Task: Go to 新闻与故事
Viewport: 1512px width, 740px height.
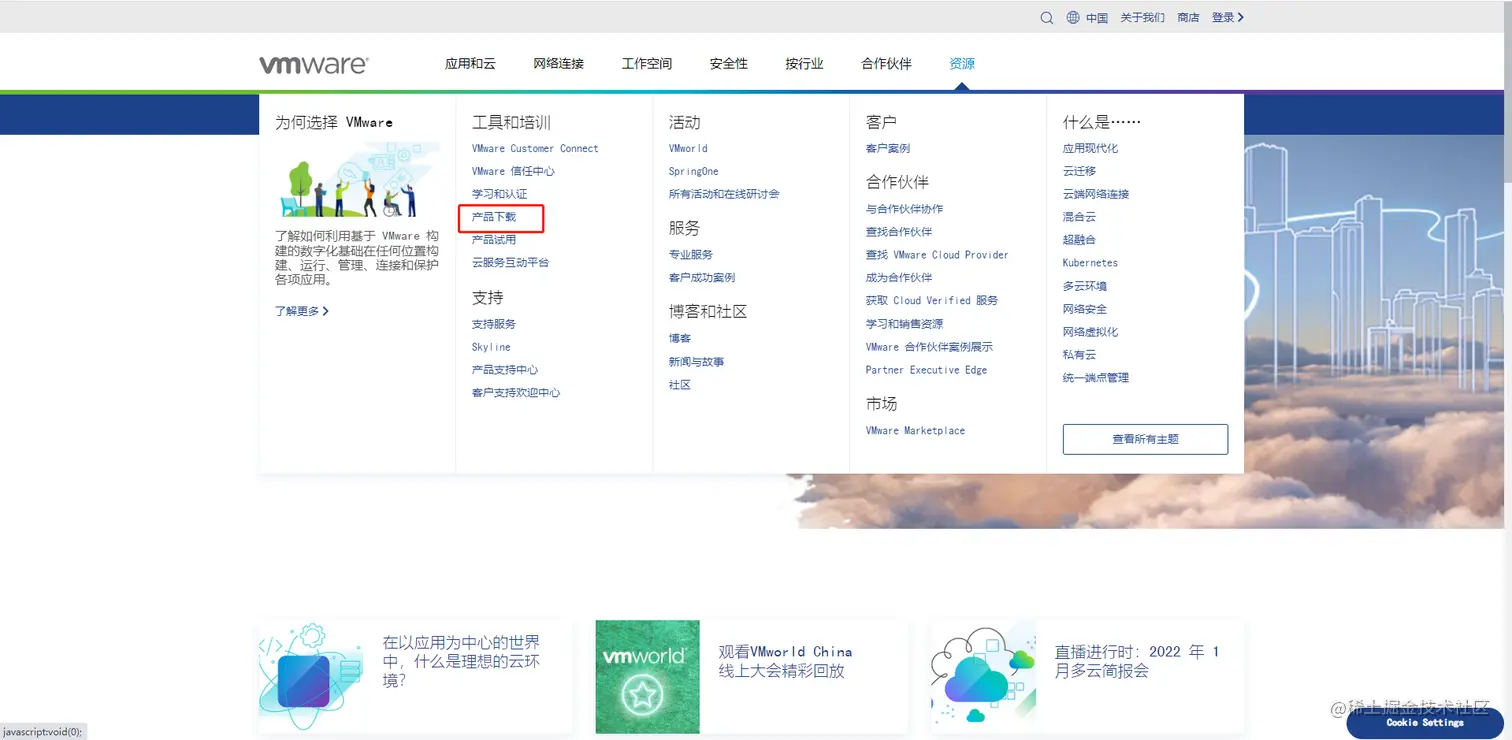Action: click(696, 362)
